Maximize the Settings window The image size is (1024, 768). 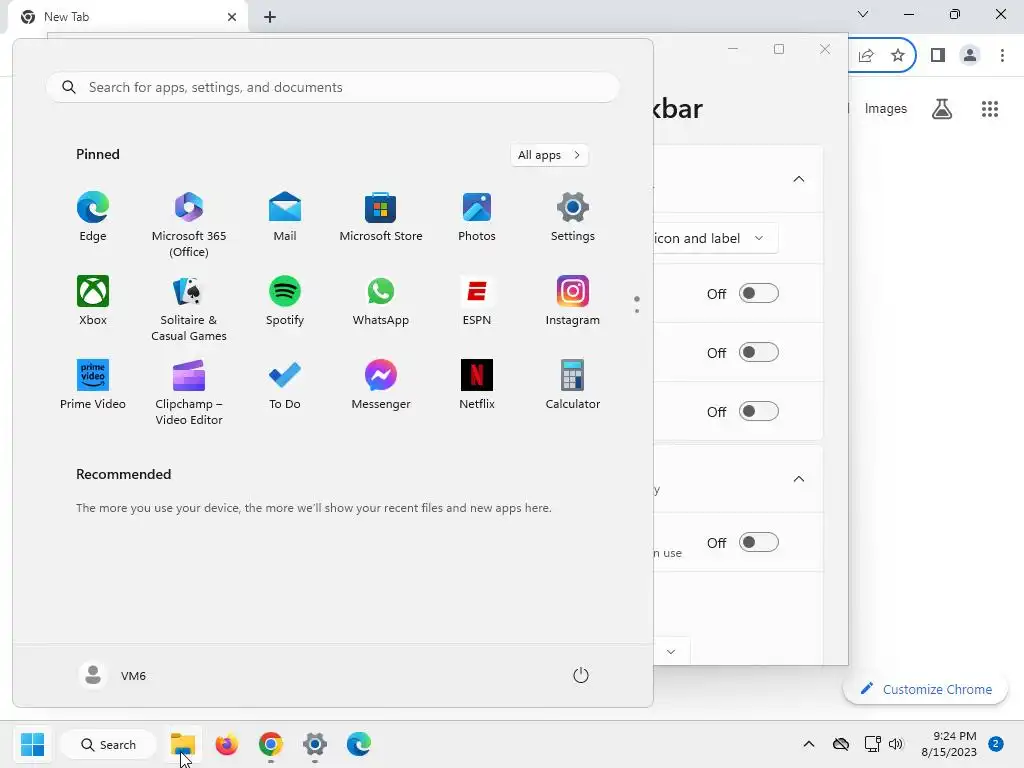778,49
